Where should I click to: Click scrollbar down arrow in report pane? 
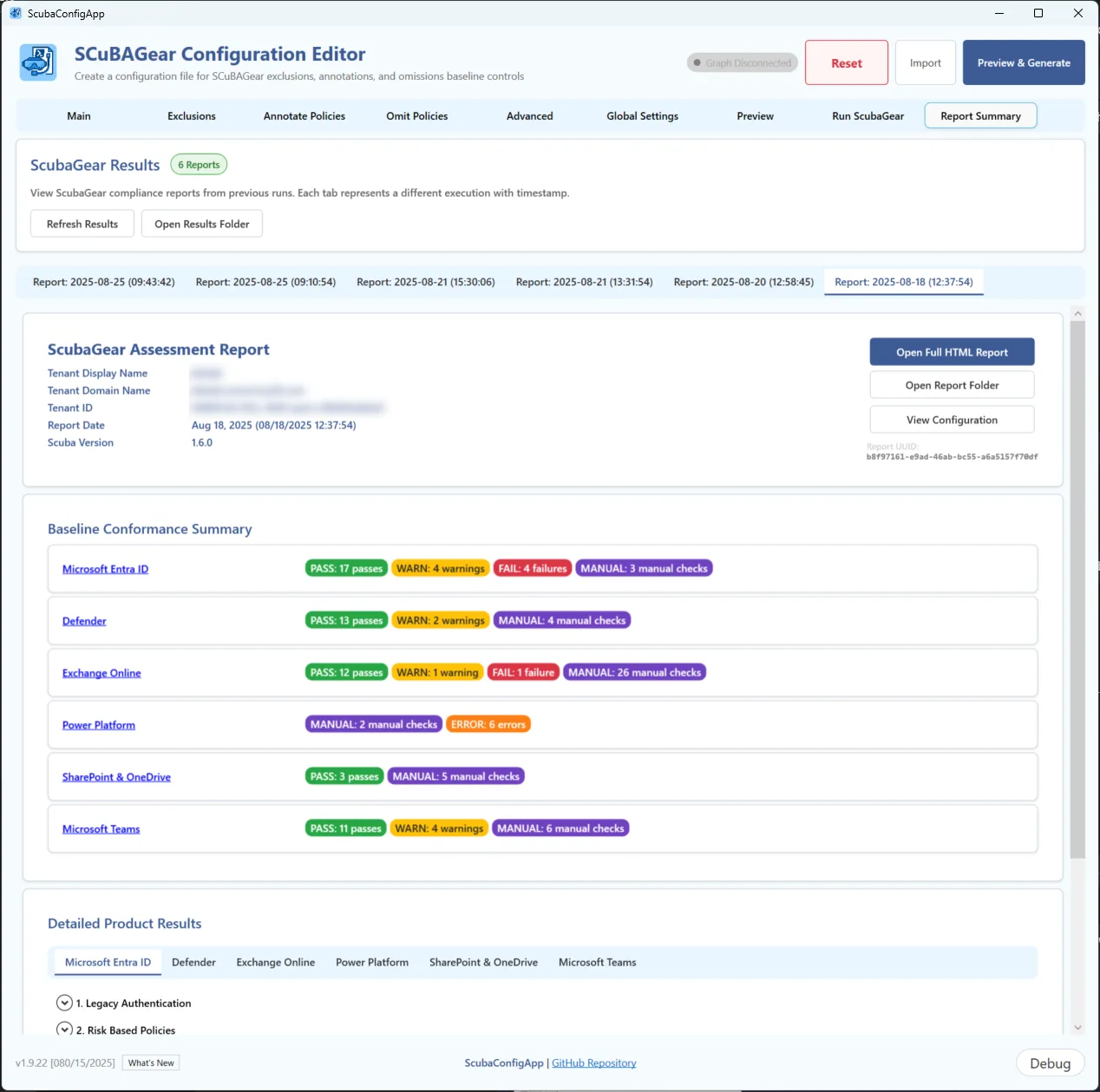pyautogui.click(x=1077, y=1027)
